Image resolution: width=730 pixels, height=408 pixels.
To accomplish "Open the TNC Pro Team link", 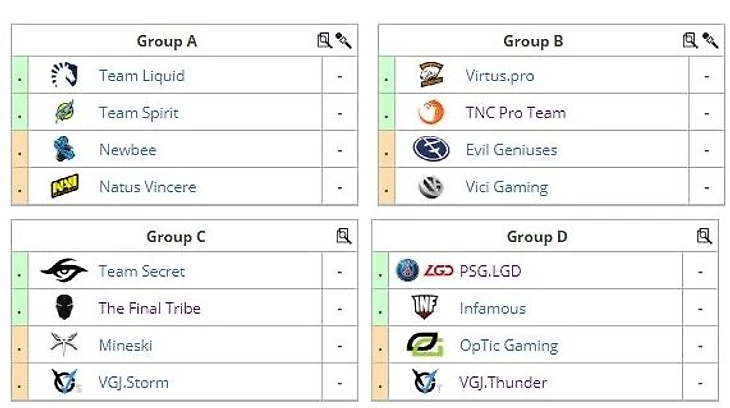I will (x=515, y=113).
